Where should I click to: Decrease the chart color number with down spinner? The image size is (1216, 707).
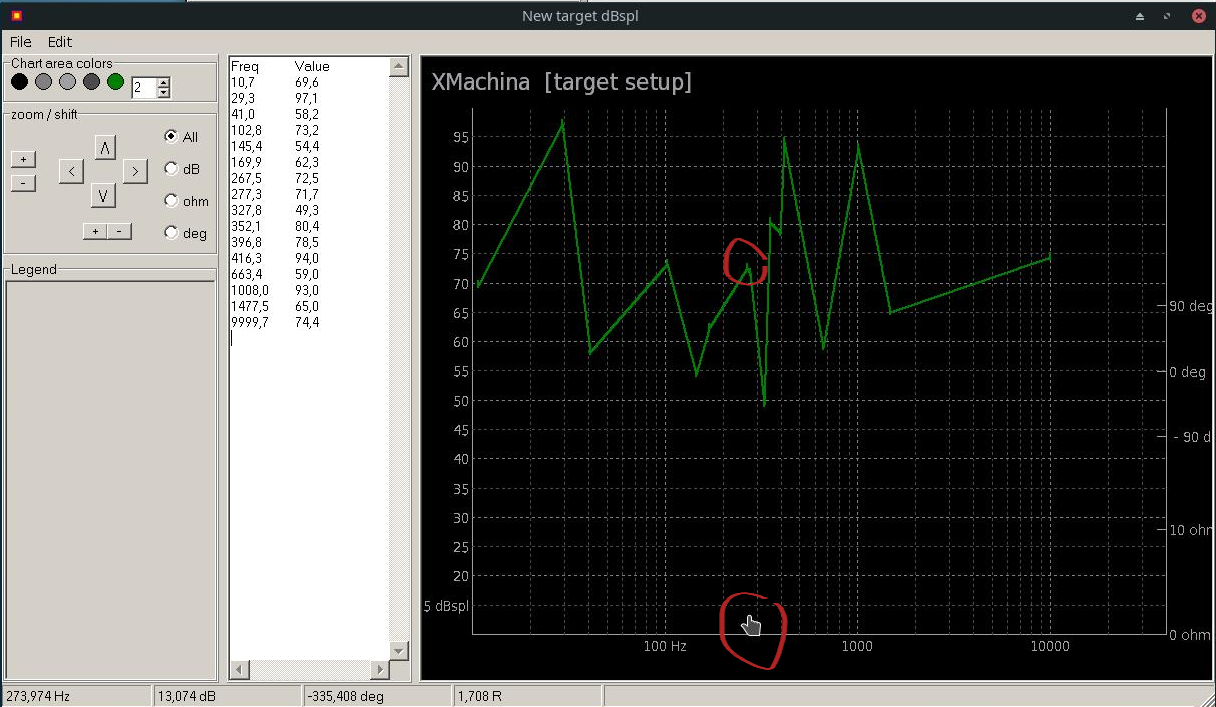point(164,92)
